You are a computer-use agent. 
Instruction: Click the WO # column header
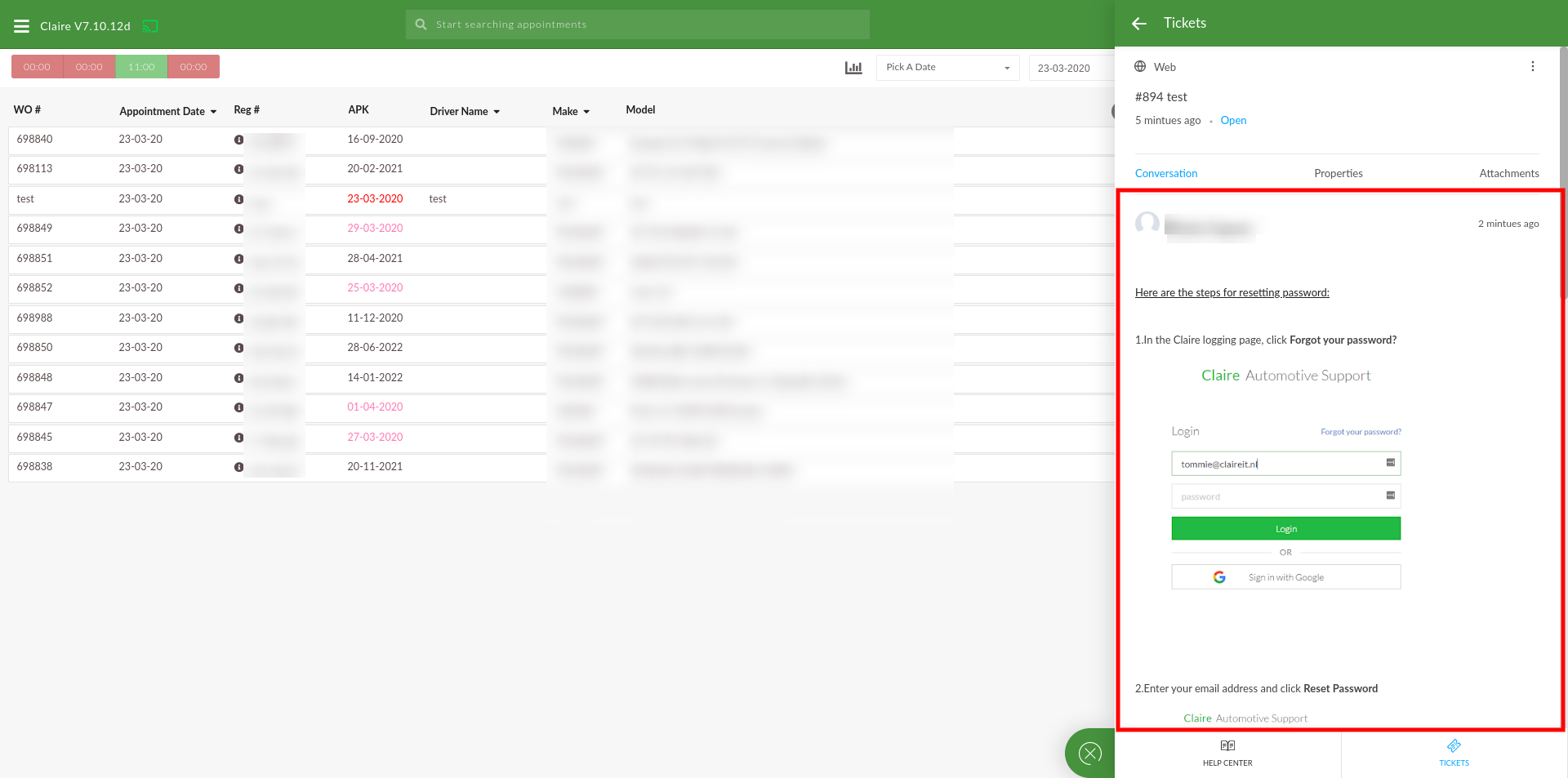pyautogui.click(x=27, y=109)
